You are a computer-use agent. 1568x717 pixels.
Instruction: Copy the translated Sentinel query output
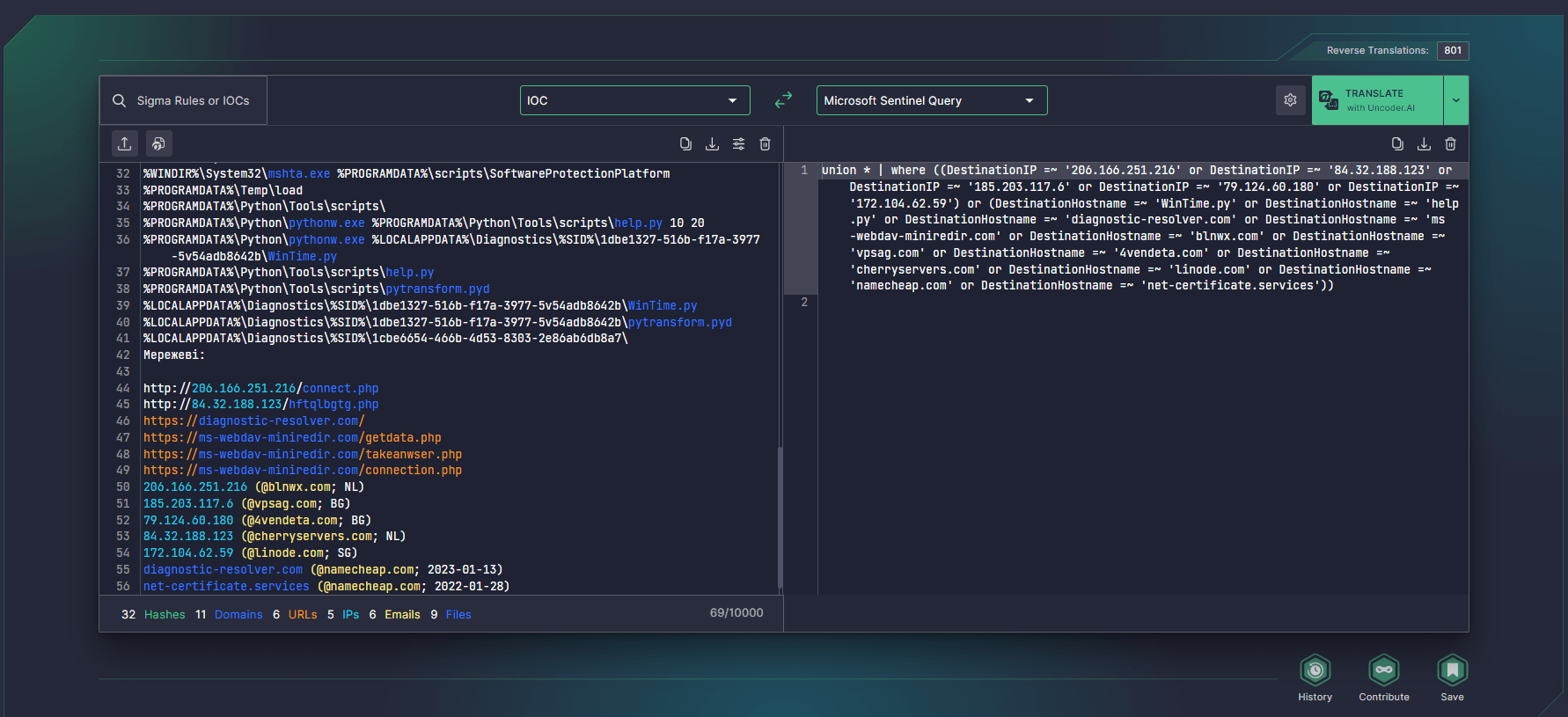click(x=1397, y=144)
